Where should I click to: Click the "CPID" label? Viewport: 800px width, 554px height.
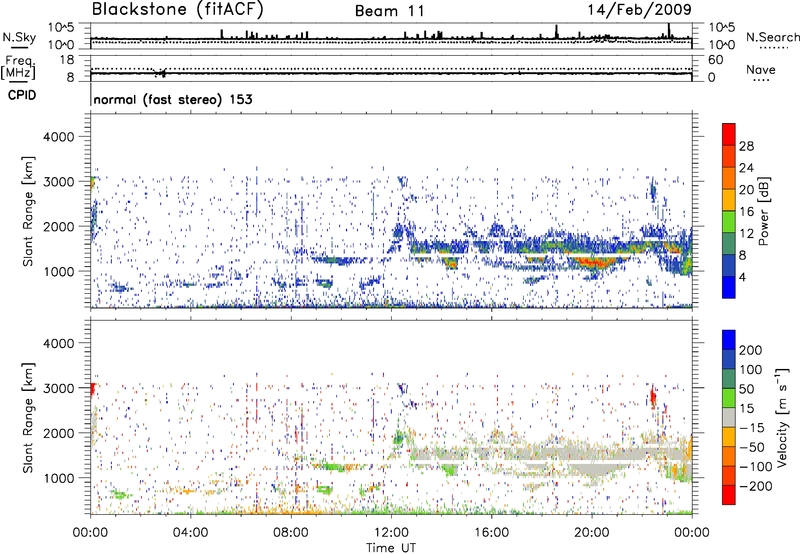(22, 95)
